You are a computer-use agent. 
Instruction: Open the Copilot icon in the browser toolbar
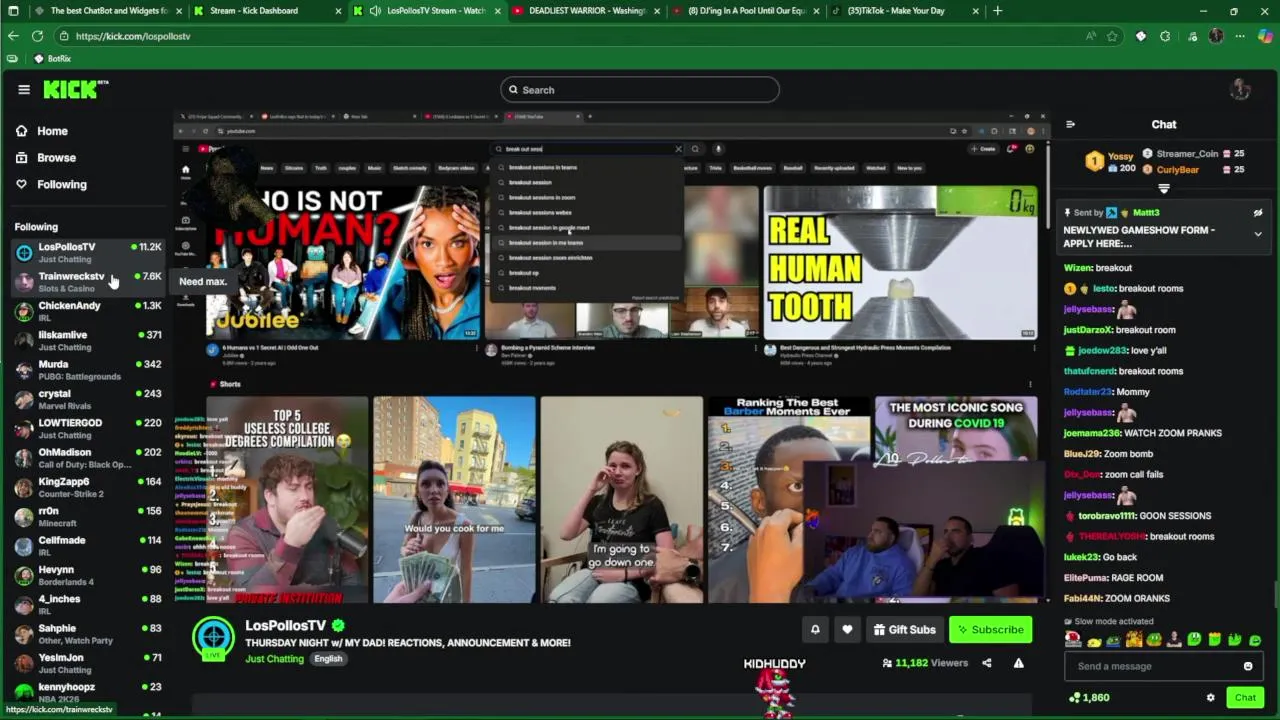tap(1265, 36)
